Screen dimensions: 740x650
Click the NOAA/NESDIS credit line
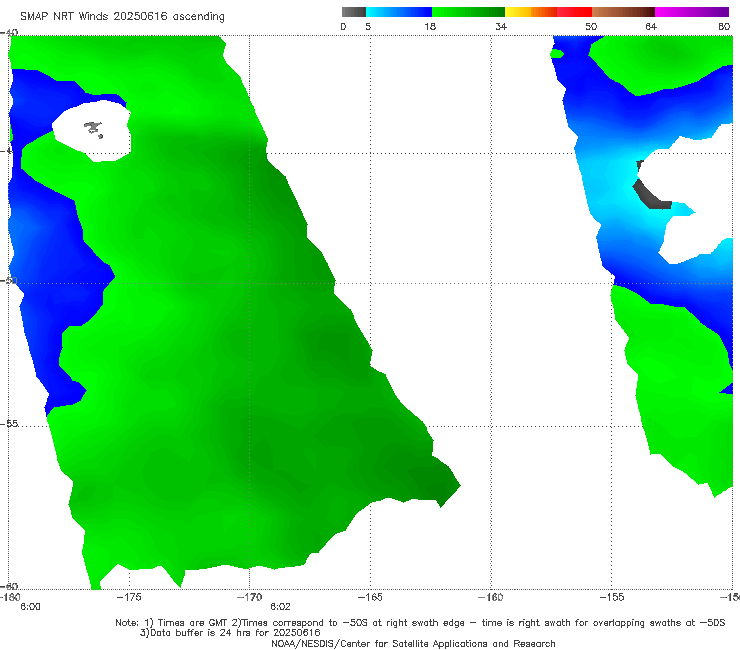pyautogui.click(x=413, y=643)
